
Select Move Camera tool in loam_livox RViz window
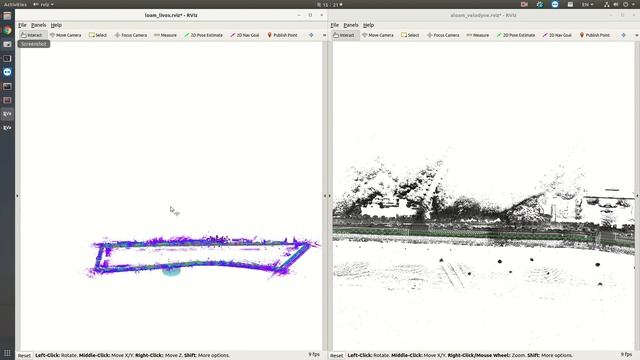[x=65, y=35]
